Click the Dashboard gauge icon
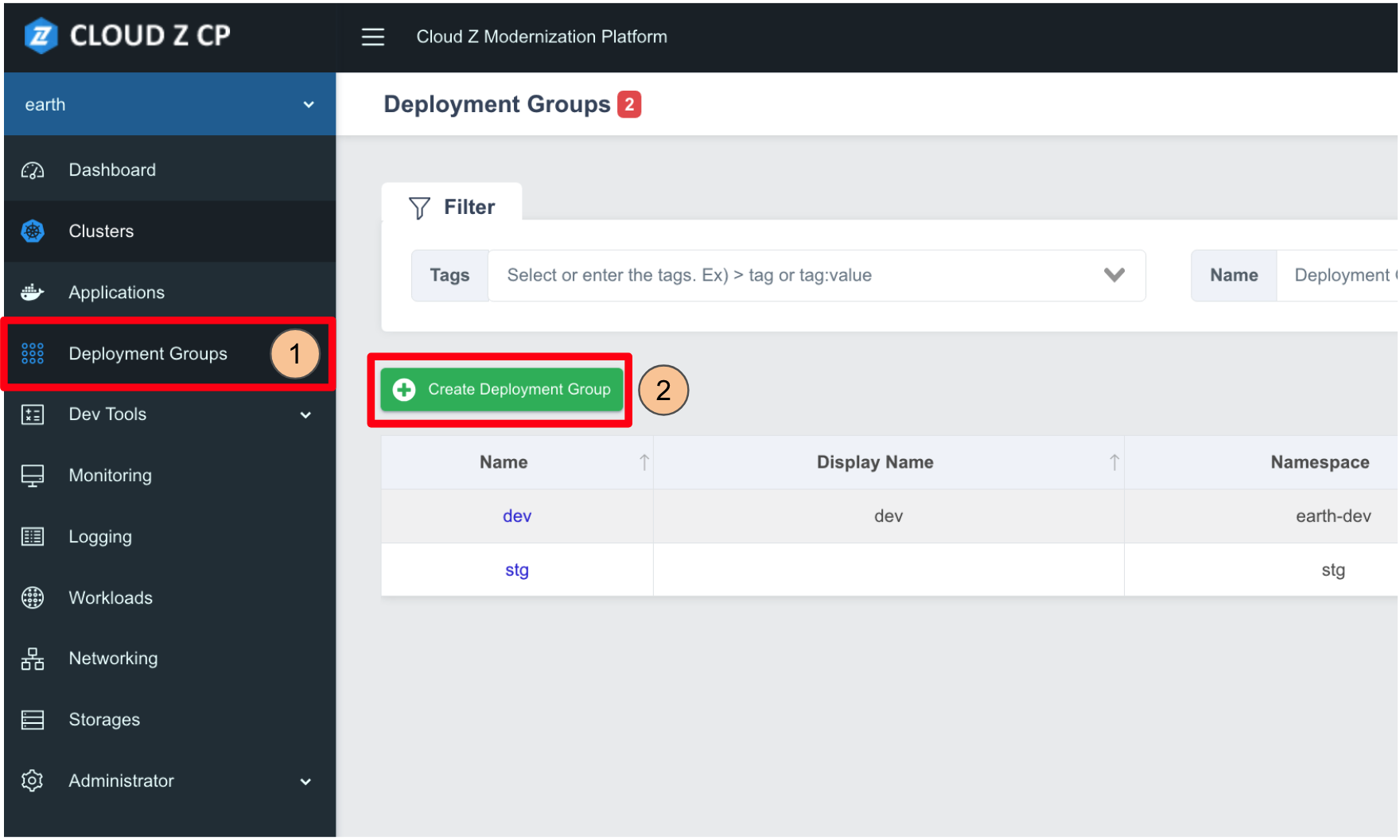The height and width of the screenshot is (840, 1400). point(33,170)
